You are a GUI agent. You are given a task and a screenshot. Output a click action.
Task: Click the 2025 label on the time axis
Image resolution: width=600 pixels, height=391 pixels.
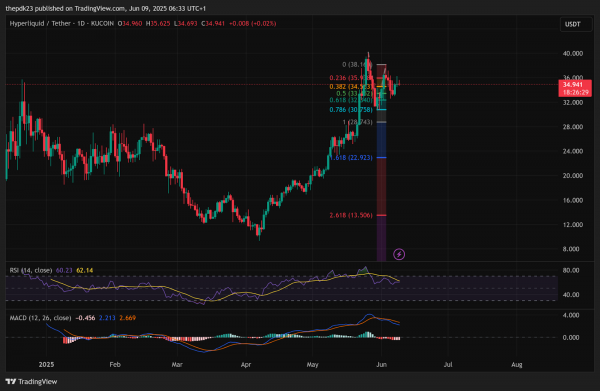[46, 365]
